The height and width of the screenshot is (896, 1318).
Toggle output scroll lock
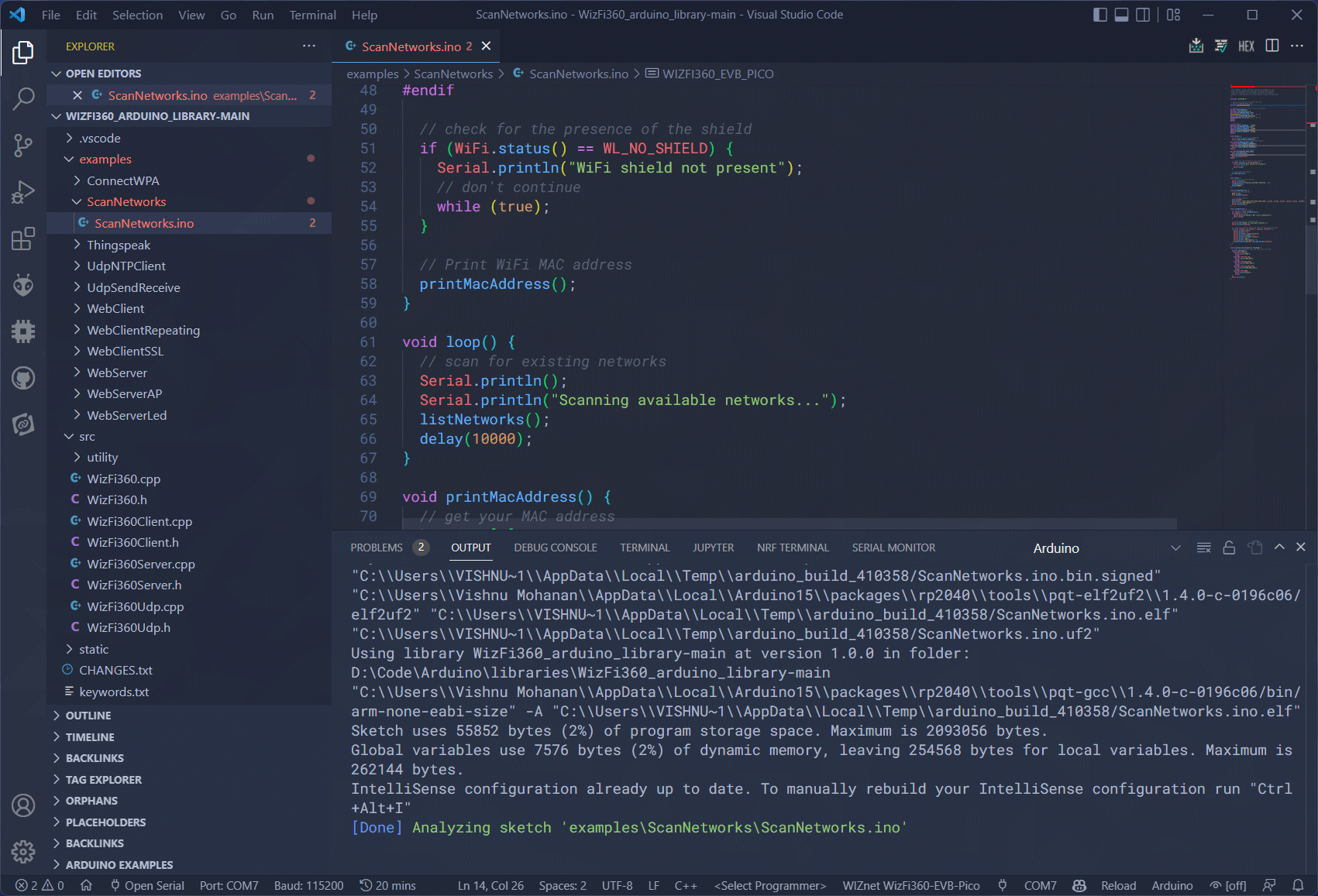coord(1229,548)
